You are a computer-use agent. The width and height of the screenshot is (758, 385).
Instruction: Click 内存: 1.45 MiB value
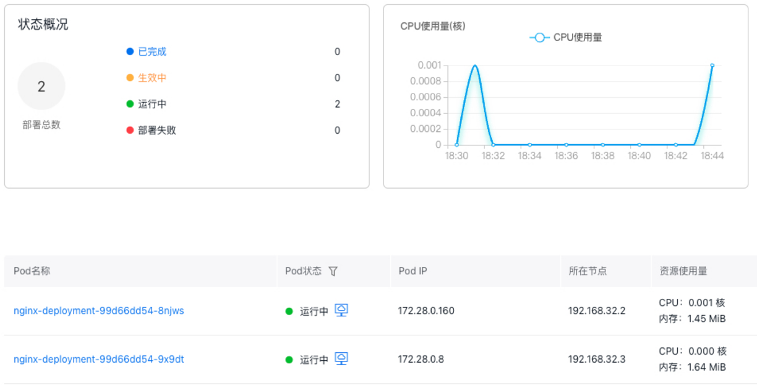pos(692,319)
